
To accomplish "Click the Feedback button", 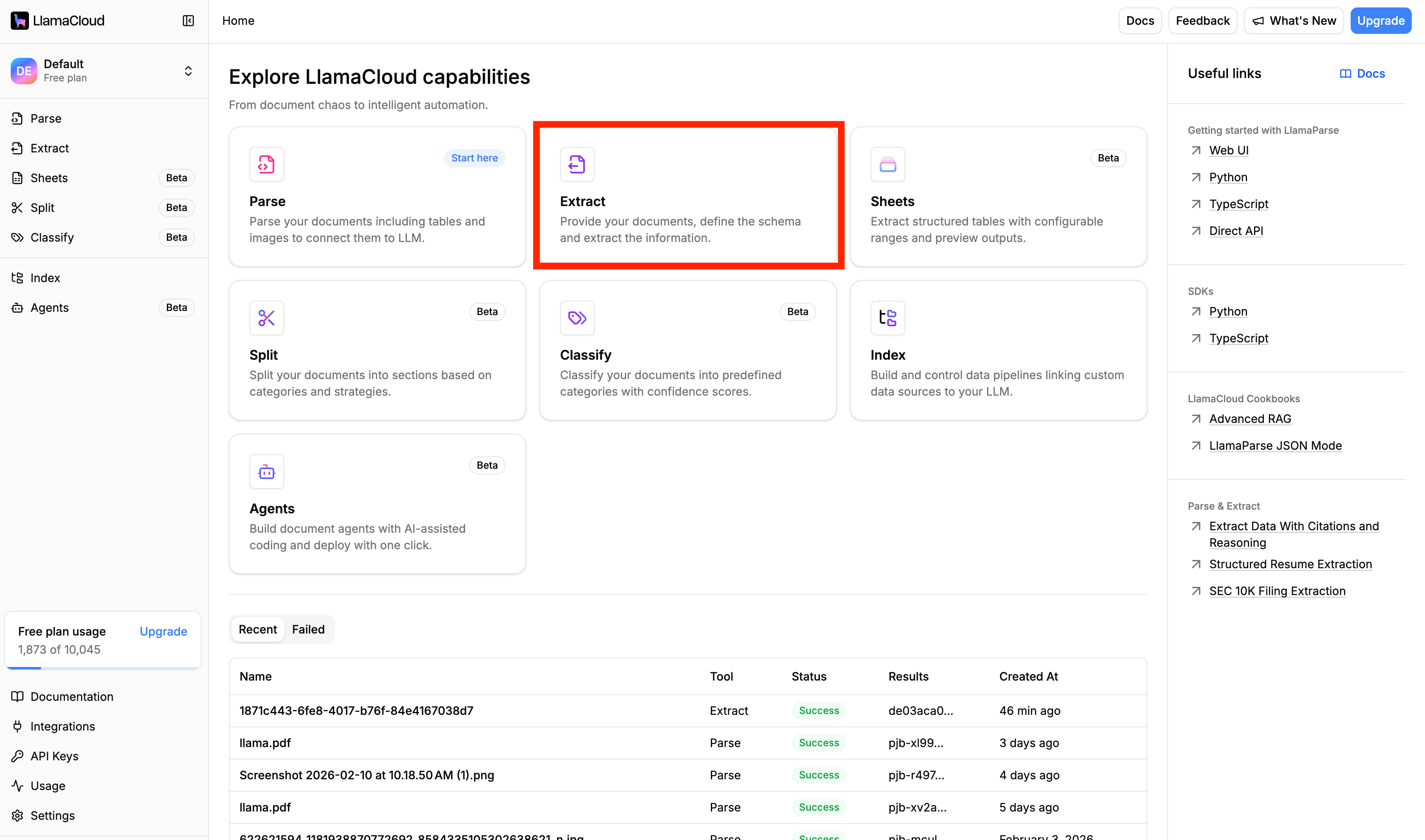I will click(1202, 21).
